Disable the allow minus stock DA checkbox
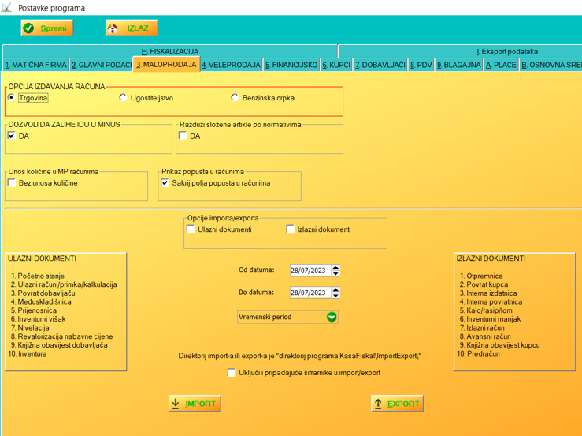The width and height of the screenshot is (582, 436). pyautogui.click(x=12, y=135)
